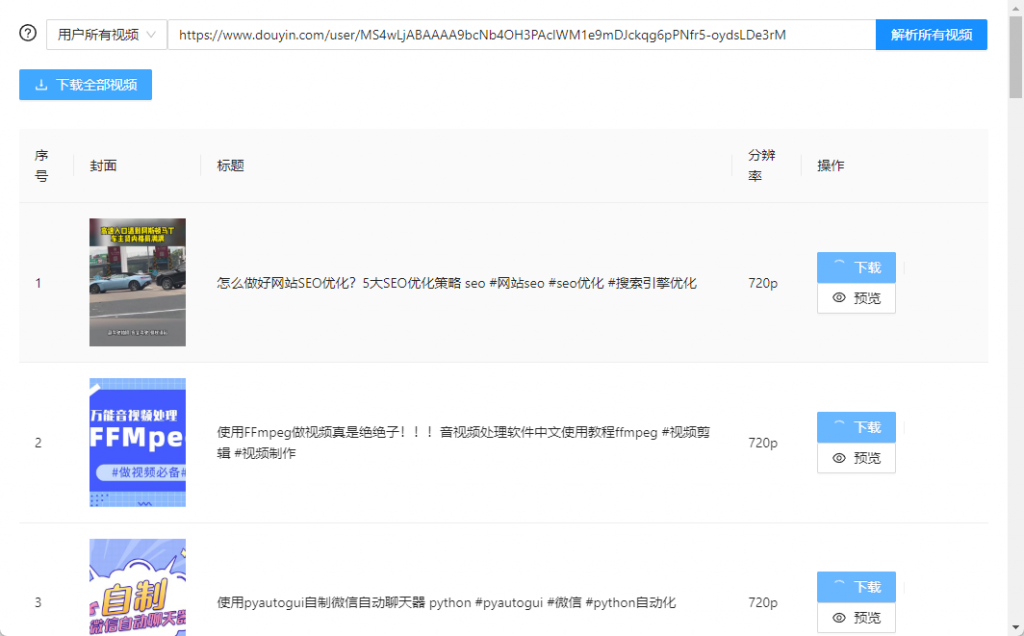Download the pyautogui video in row 3
The image size is (1024, 636).
[x=856, y=588]
